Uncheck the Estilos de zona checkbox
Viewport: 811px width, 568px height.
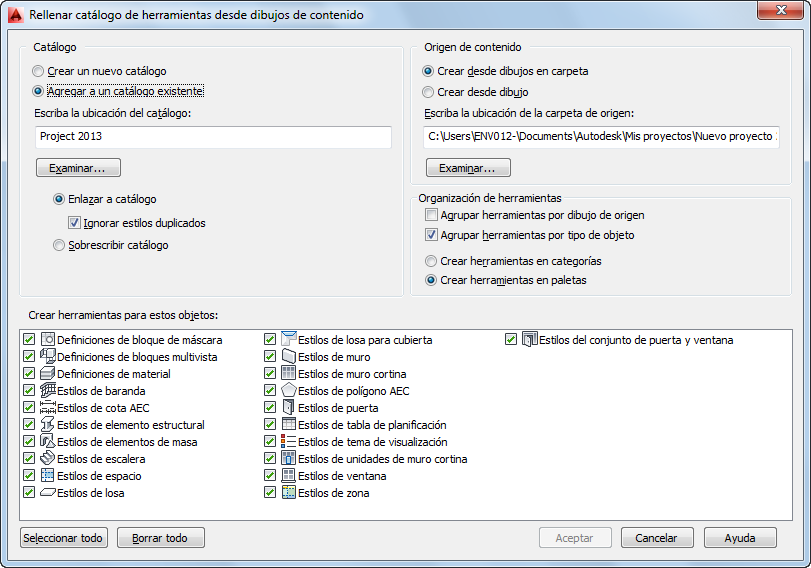tap(270, 493)
